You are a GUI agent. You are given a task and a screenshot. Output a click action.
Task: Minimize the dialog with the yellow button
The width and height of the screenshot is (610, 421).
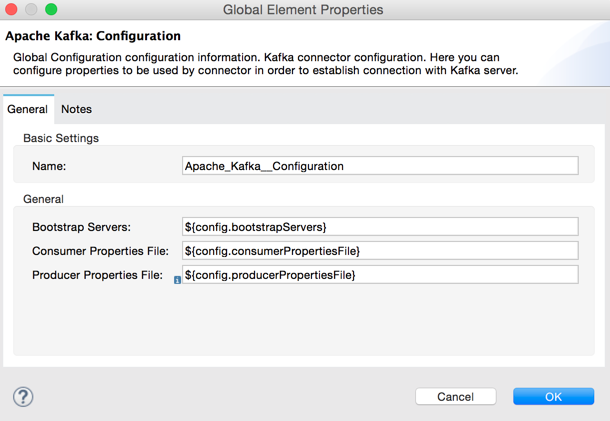coord(31,10)
